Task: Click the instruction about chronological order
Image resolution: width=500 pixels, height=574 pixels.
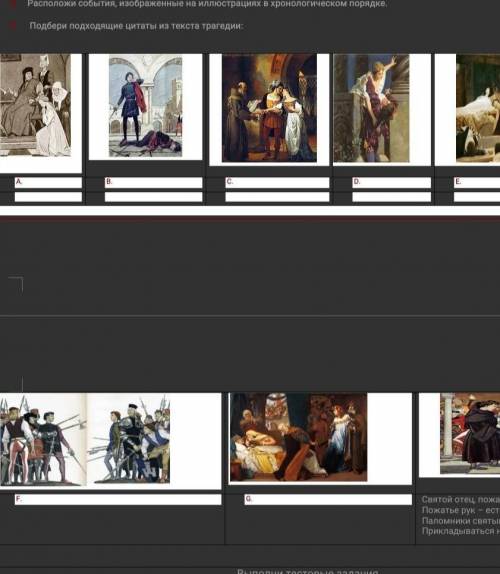Action: pyautogui.click(x=207, y=4)
